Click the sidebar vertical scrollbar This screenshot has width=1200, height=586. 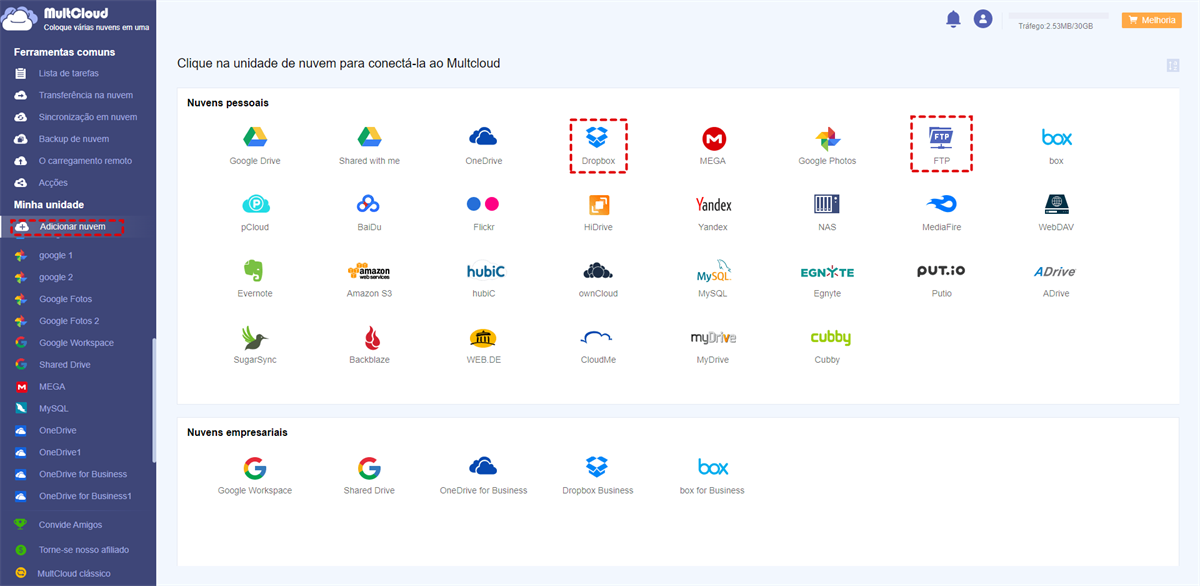[153, 400]
